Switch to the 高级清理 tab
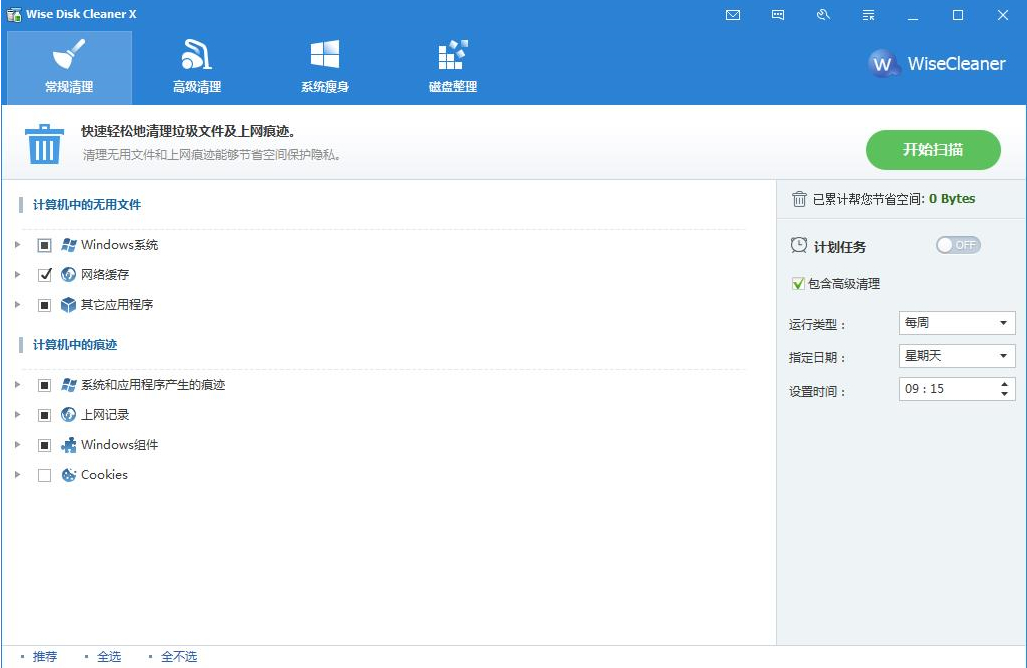 click(196, 68)
